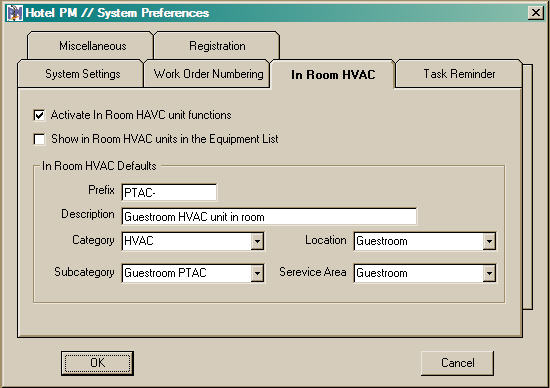Click the Hotel PM app icon in title bar
The image size is (550, 388).
click(x=15, y=13)
